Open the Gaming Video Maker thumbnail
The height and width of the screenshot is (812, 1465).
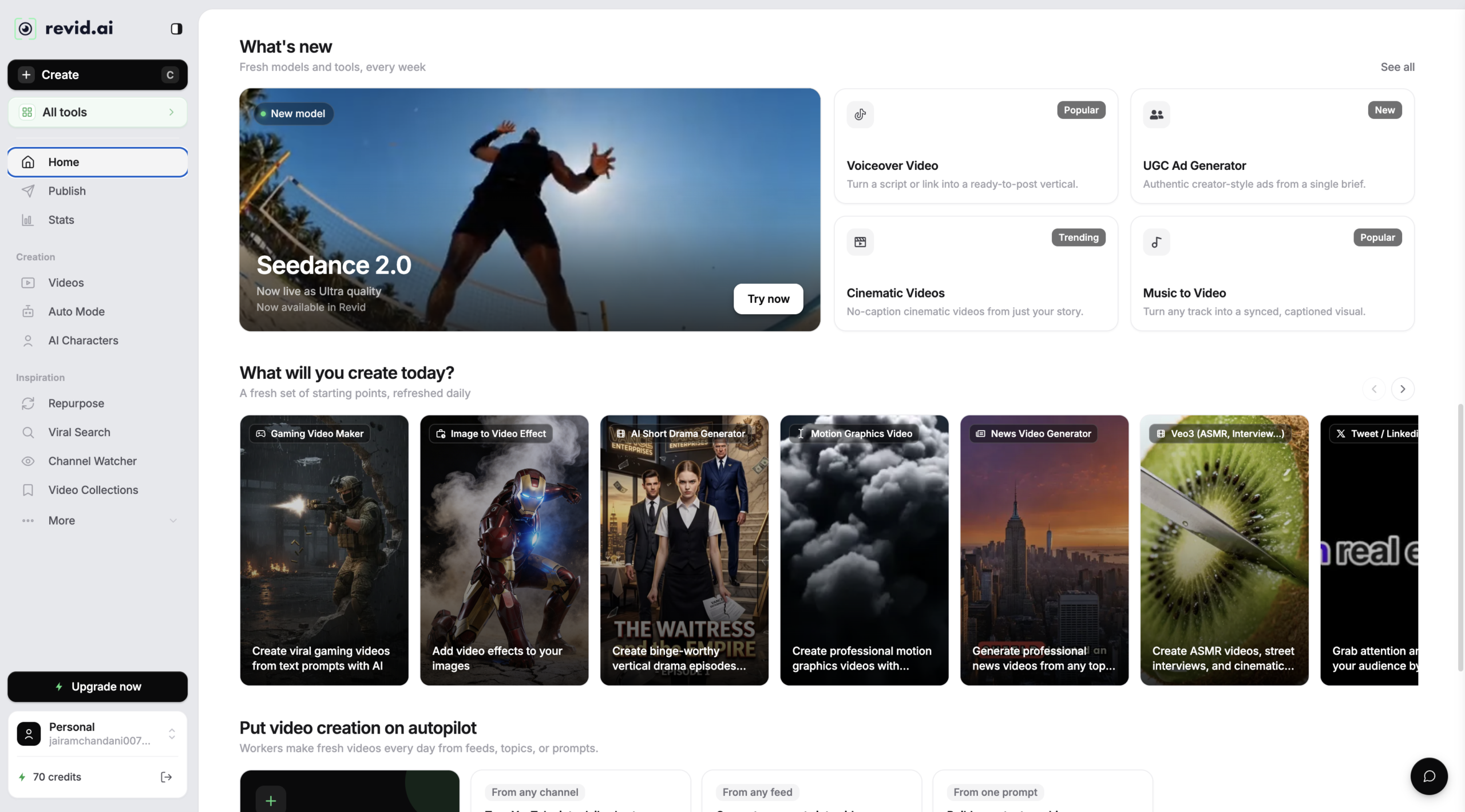(324, 550)
